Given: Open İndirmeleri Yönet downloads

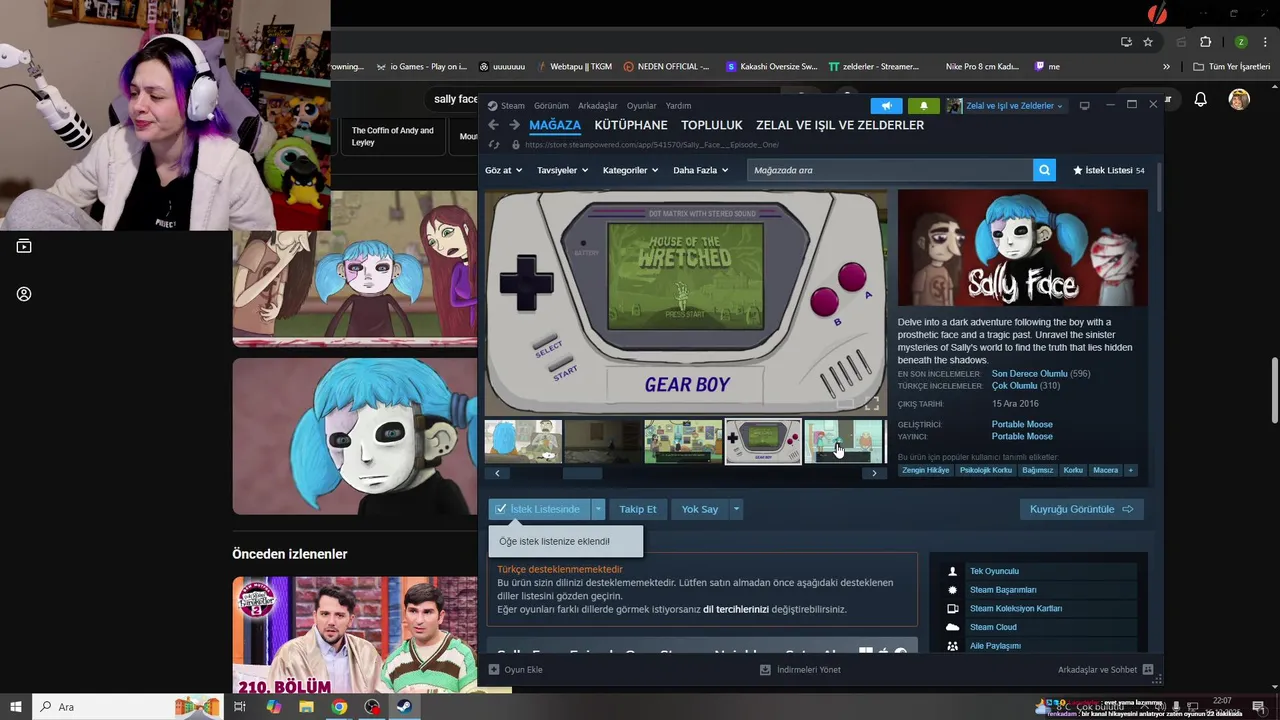Looking at the screenshot, I should (800, 669).
